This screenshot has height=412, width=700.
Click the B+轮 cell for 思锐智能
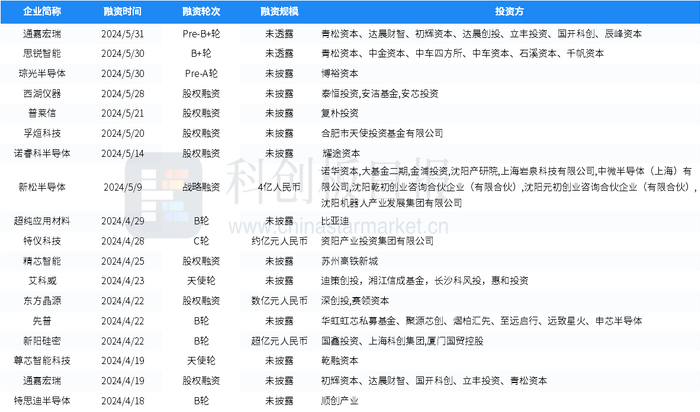pos(201,54)
